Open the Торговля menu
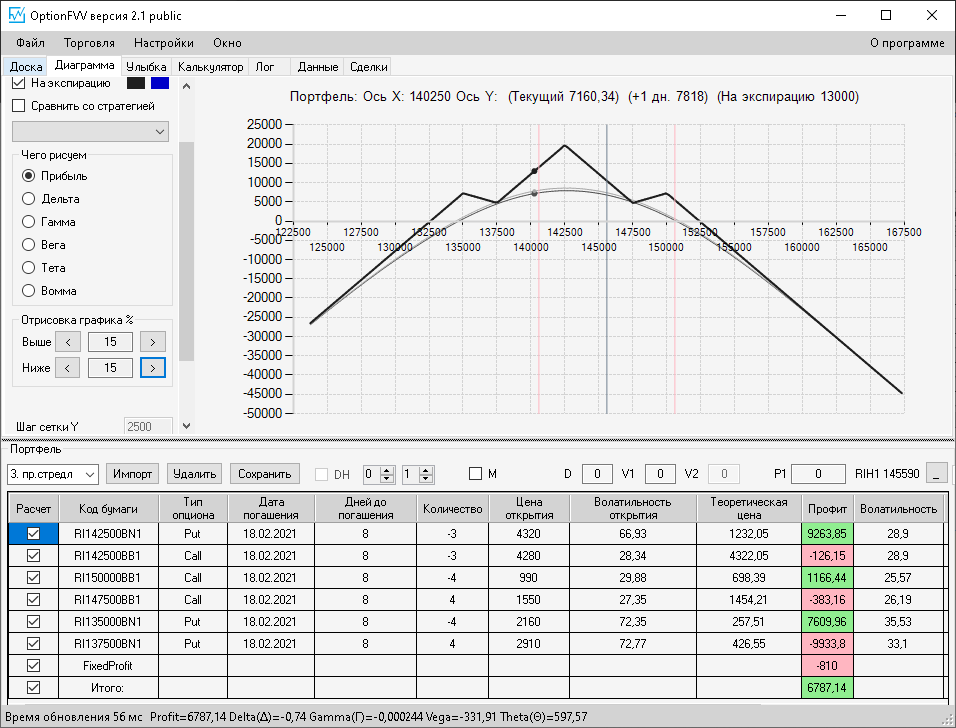 pyautogui.click(x=89, y=43)
